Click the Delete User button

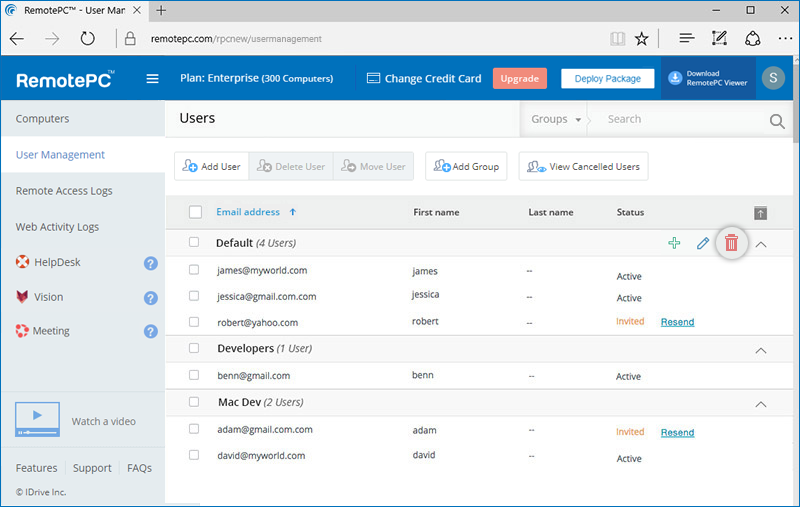[291, 166]
